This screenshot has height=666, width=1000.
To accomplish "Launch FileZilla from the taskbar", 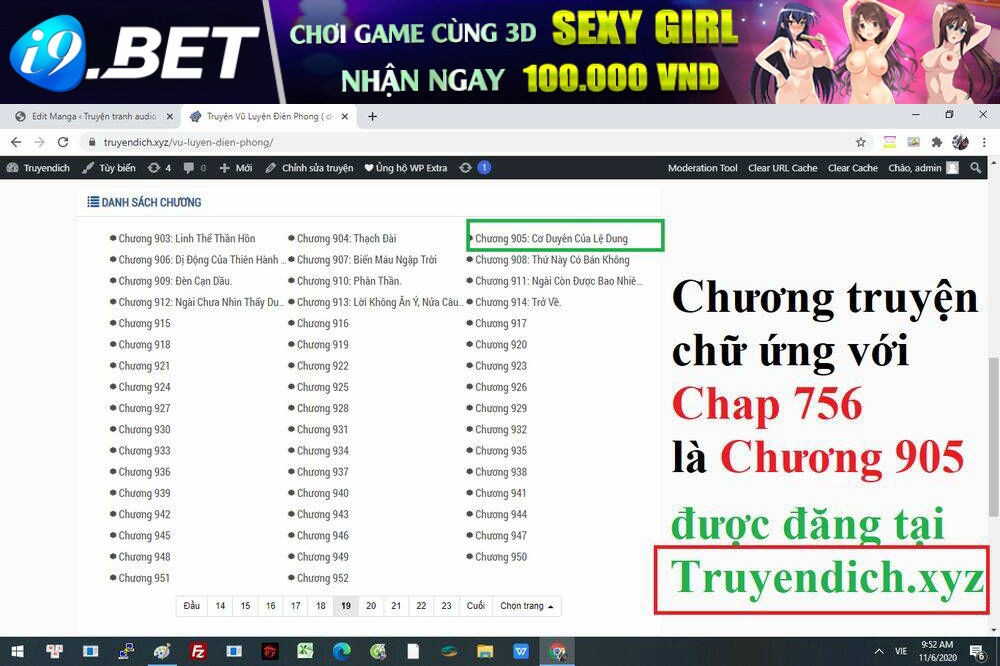I will pyautogui.click(x=198, y=651).
